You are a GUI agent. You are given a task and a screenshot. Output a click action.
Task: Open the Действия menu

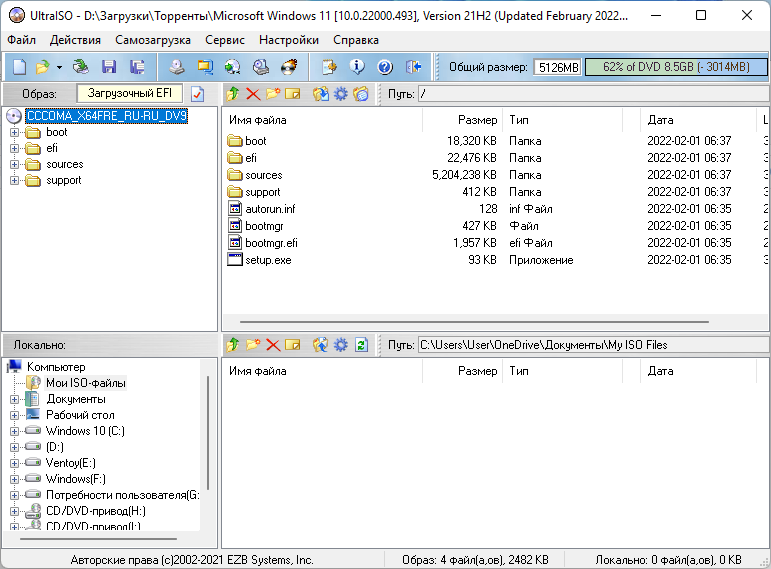click(x=75, y=40)
